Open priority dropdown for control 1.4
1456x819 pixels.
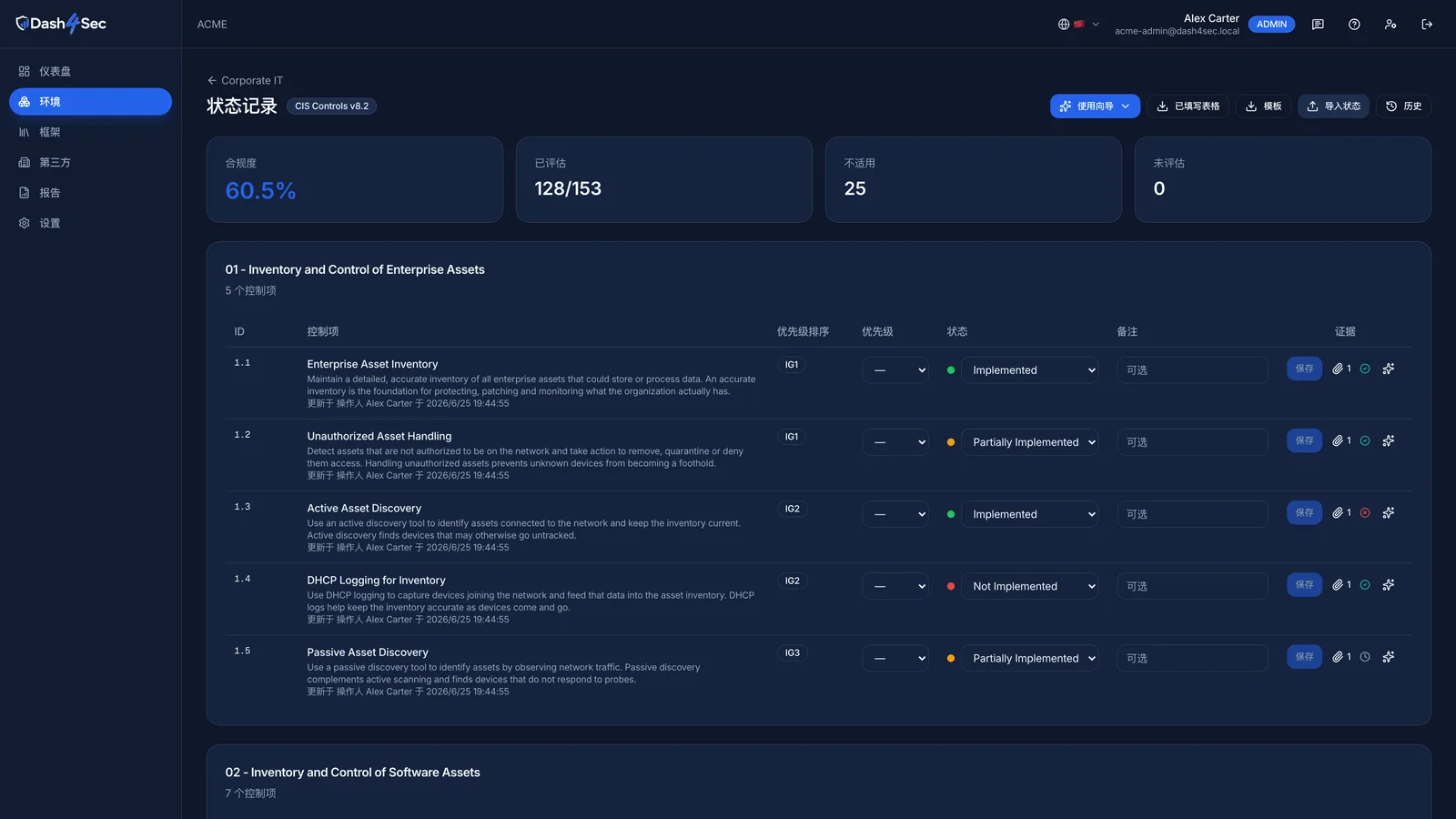895,586
